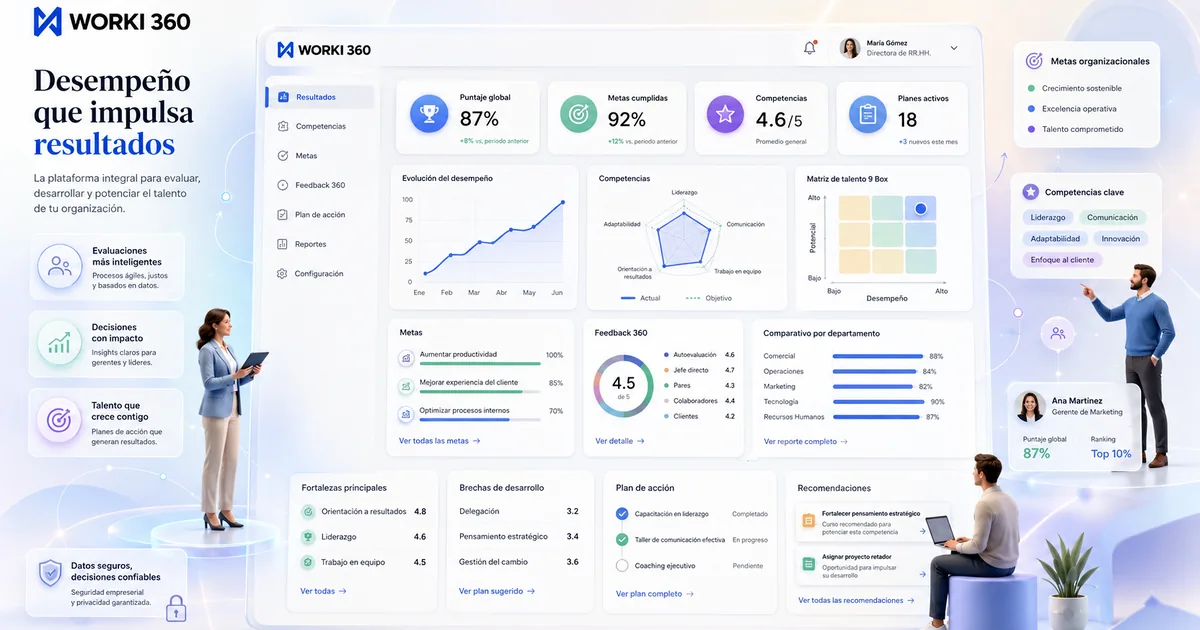Open Ver detalle link in Feedback 360
The height and width of the screenshot is (630, 1200).
[619, 440]
